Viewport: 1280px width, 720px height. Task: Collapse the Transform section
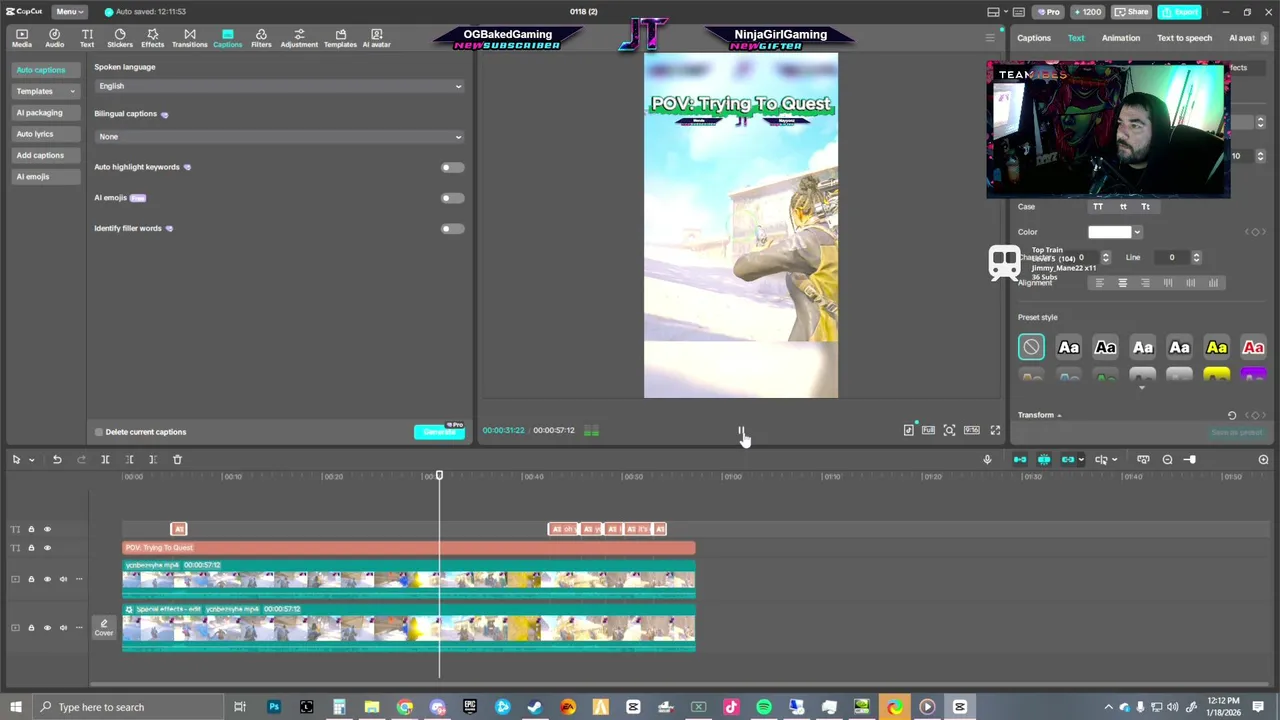(1059, 415)
